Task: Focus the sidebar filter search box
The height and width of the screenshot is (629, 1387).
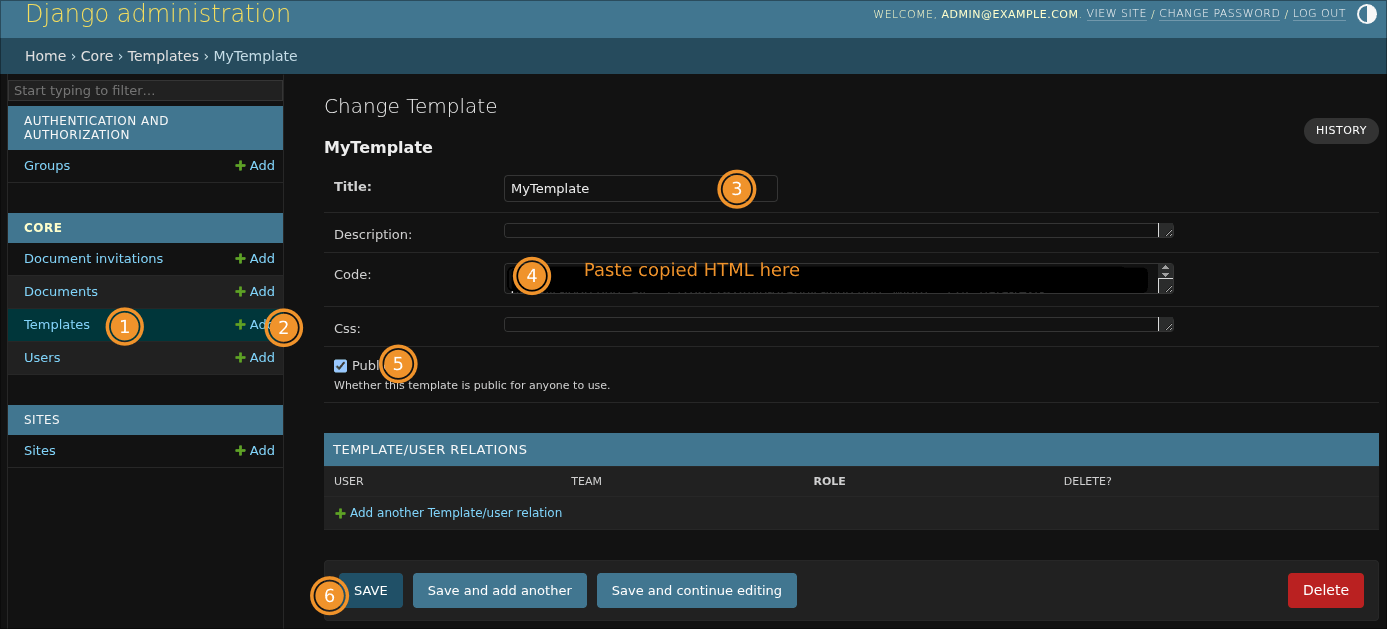Action: 145,91
